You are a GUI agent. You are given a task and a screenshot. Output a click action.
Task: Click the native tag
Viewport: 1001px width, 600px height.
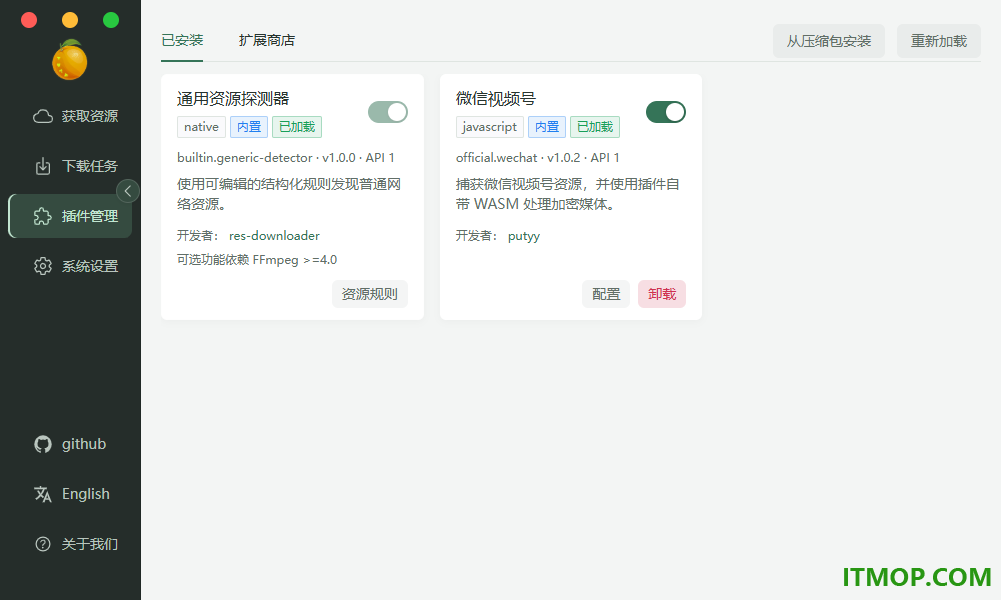click(201, 127)
